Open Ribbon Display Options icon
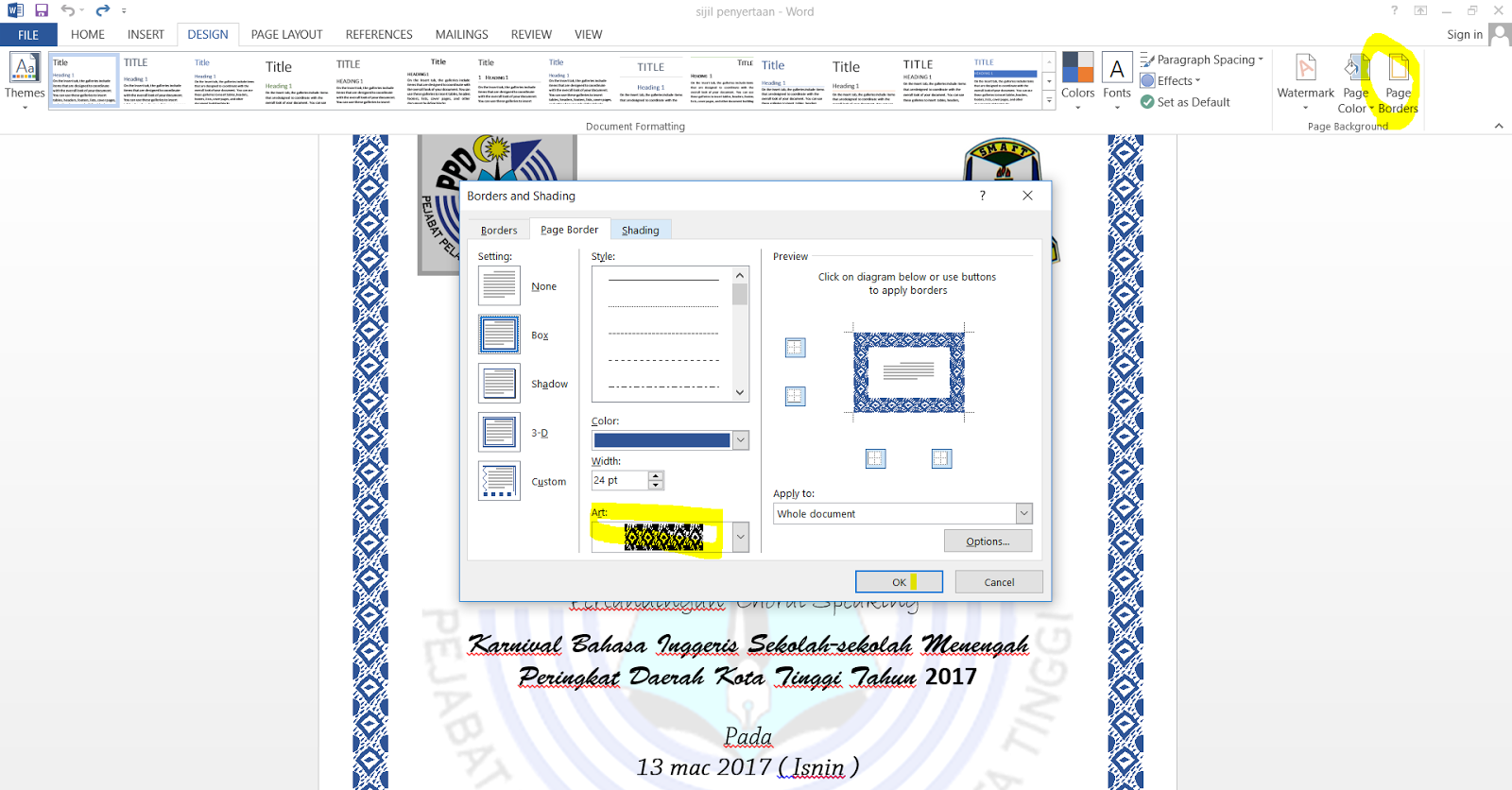This screenshot has width=1512, height=790. point(1420,10)
